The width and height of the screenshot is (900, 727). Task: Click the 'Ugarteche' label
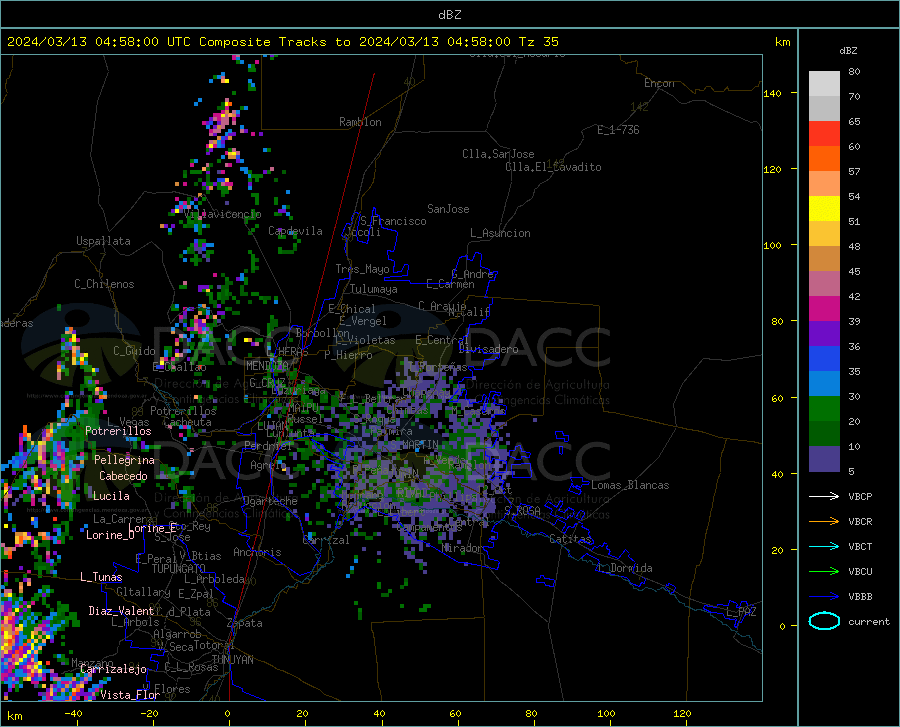pyautogui.click(x=270, y=501)
